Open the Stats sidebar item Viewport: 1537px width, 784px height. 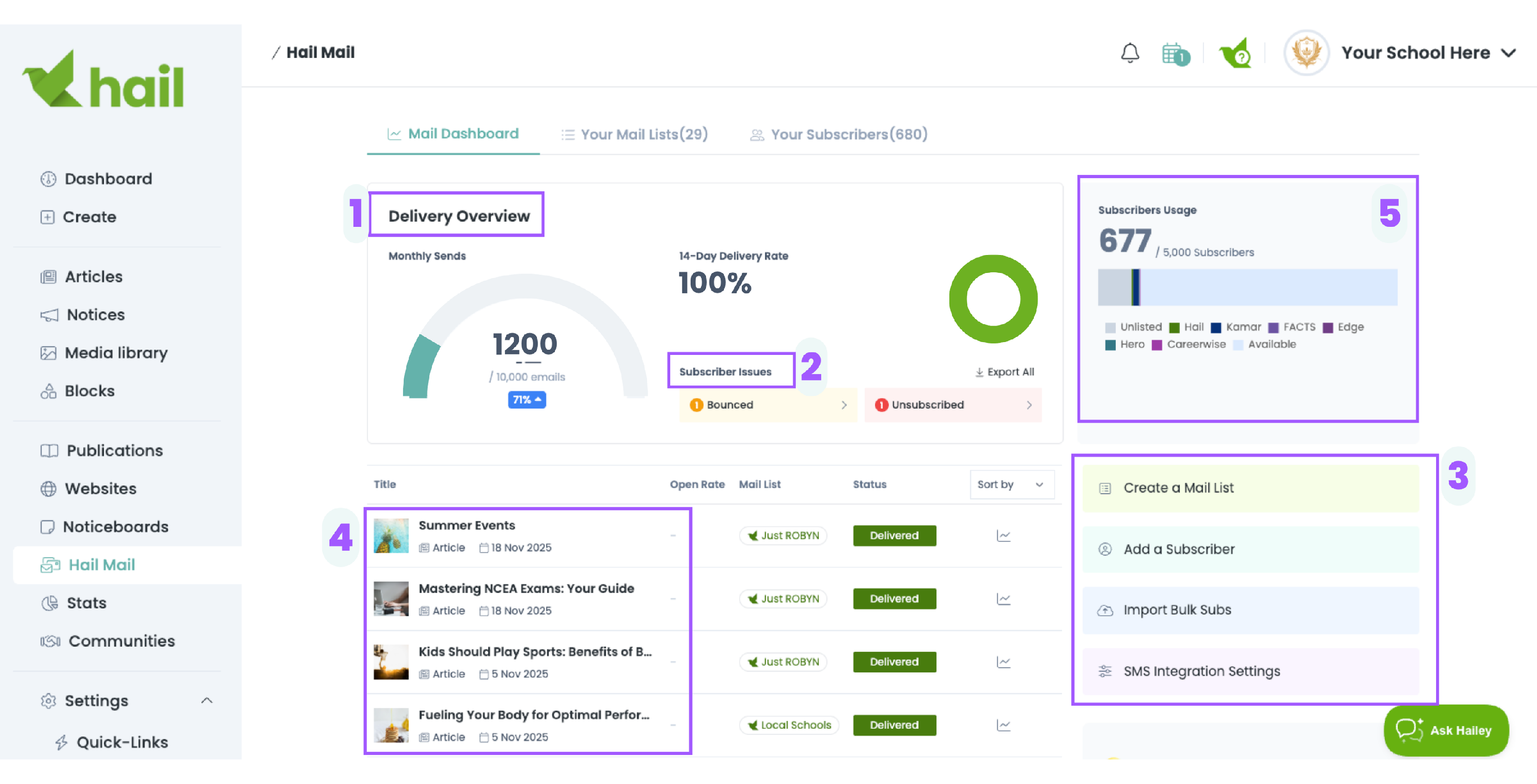point(87,603)
